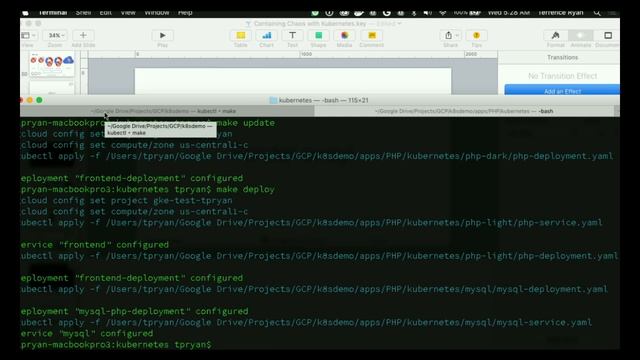Open the Edit menu
This screenshot has width=640, height=360.
[105, 13]
